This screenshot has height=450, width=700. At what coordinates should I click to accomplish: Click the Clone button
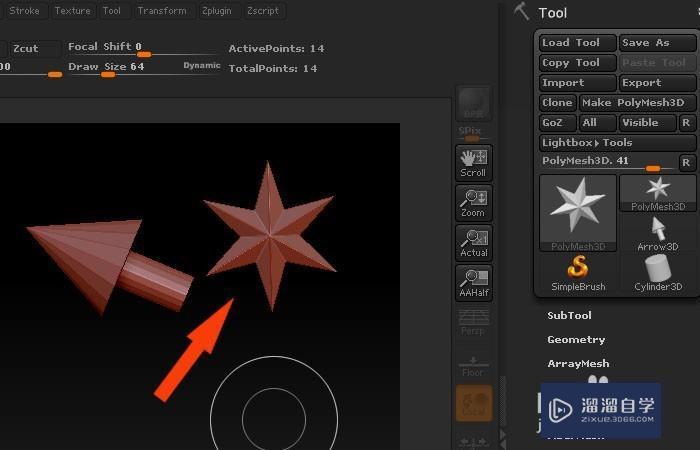click(x=558, y=103)
